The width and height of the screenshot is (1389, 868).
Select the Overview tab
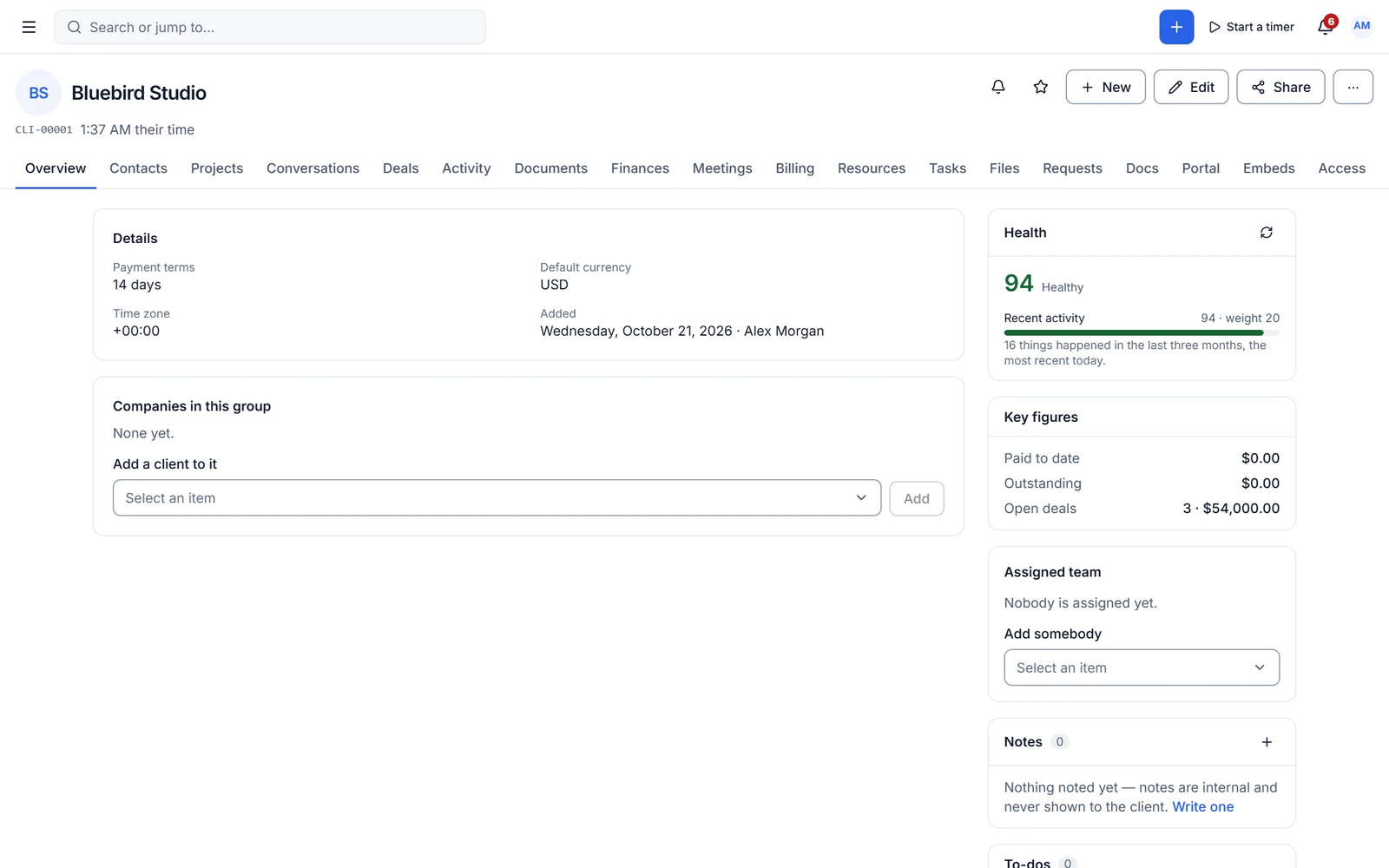(x=56, y=168)
